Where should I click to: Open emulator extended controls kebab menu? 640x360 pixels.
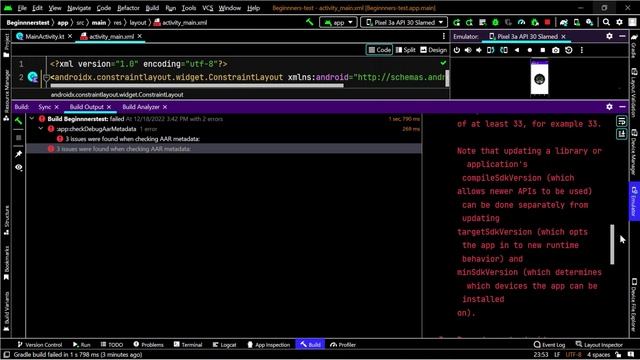pos(582,50)
